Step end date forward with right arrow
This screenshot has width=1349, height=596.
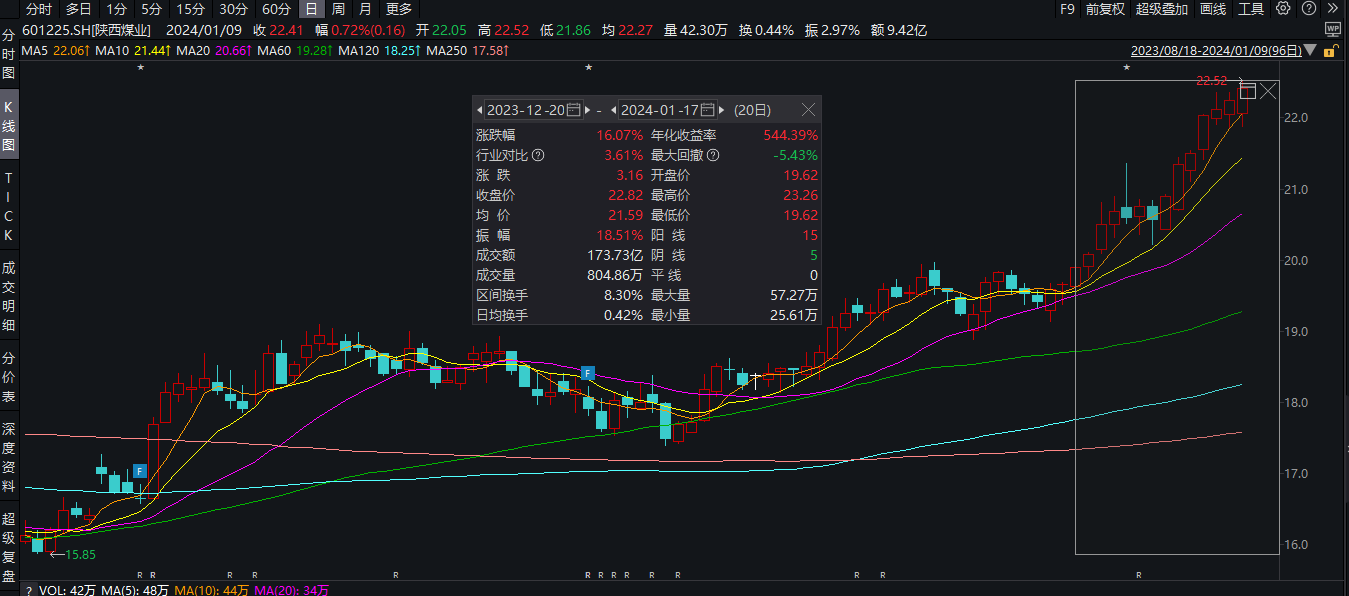[x=722, y=110]
